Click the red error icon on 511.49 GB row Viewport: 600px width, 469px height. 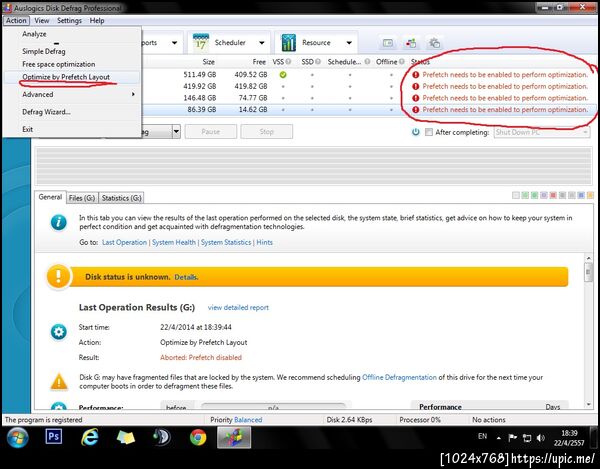tap(416, 75)
